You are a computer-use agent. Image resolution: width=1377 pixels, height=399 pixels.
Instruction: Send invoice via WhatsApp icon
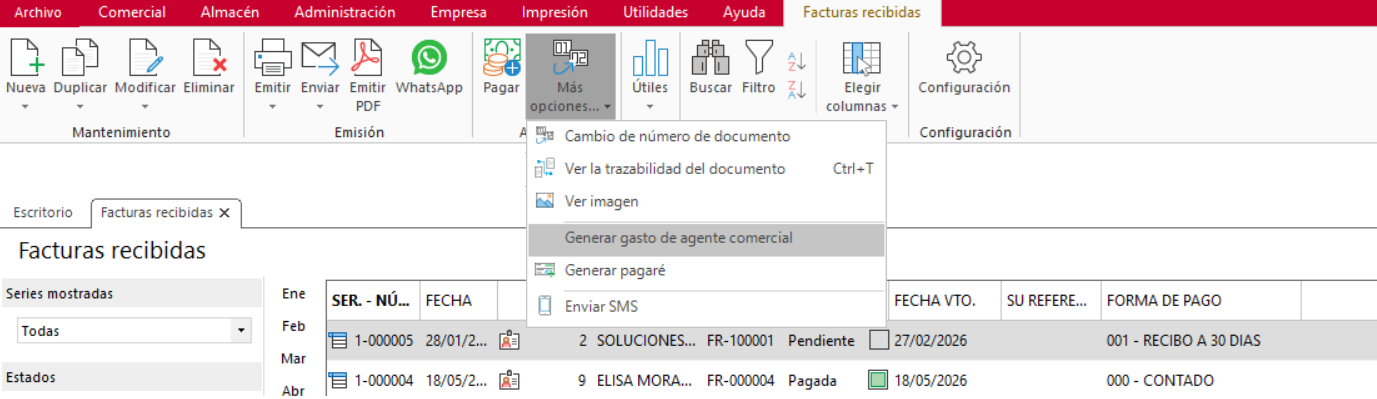coord(429,57)
